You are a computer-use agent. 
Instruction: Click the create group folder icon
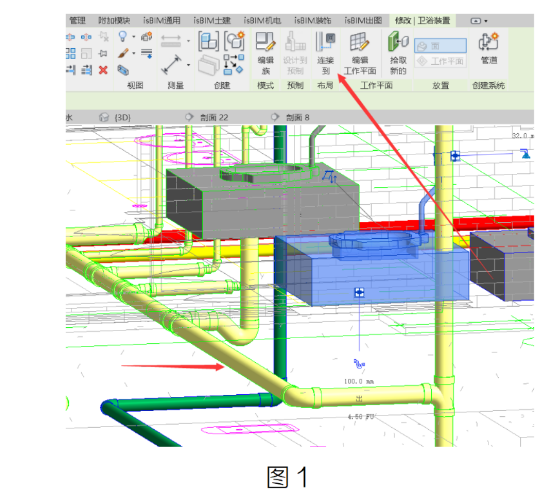[208, 65]
